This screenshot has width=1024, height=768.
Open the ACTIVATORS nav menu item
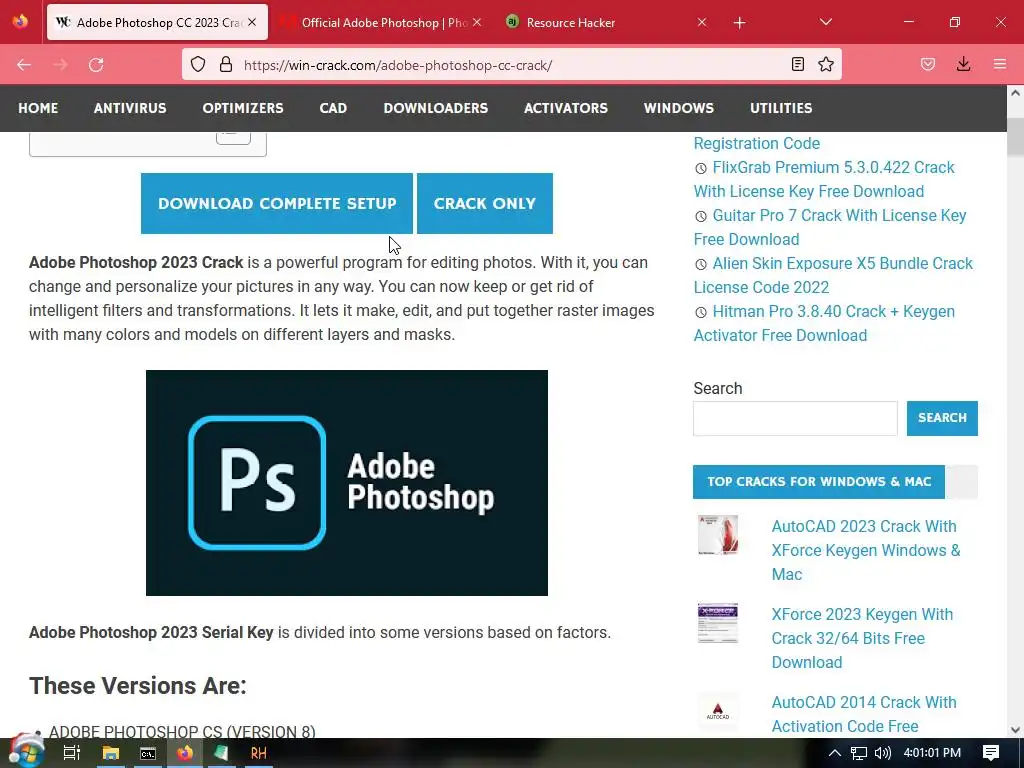click(x=566, y=108)
